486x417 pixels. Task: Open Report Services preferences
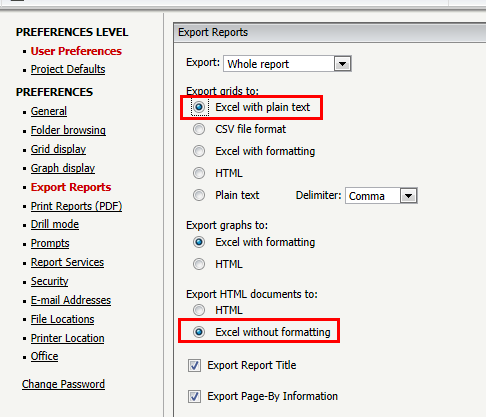(67, 262)
